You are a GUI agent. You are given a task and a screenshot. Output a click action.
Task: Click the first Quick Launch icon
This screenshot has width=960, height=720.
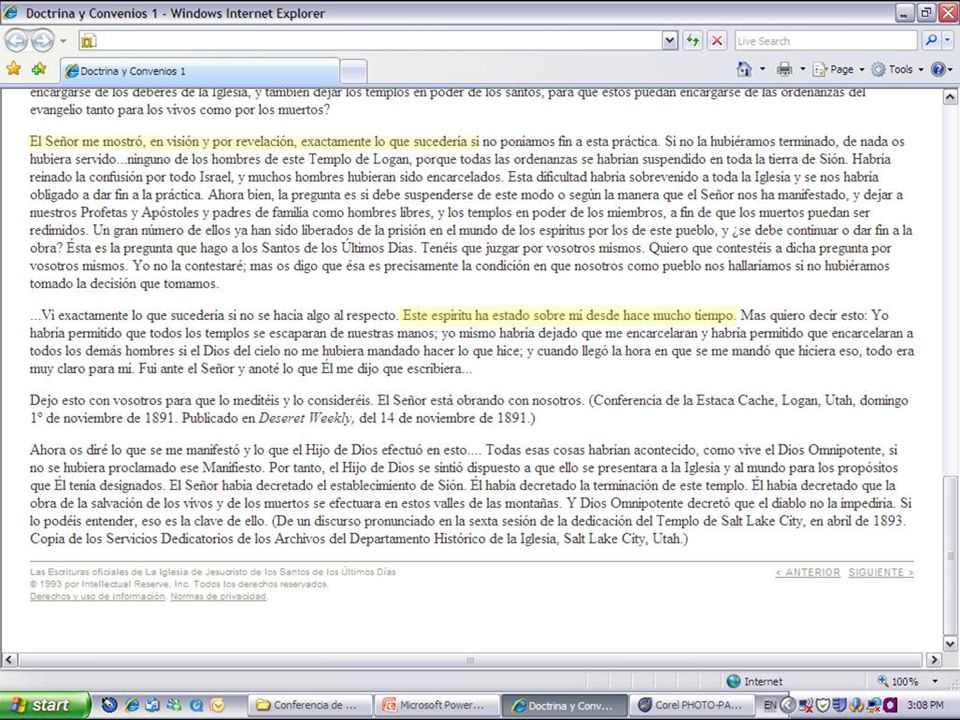(x=109, y=705)
